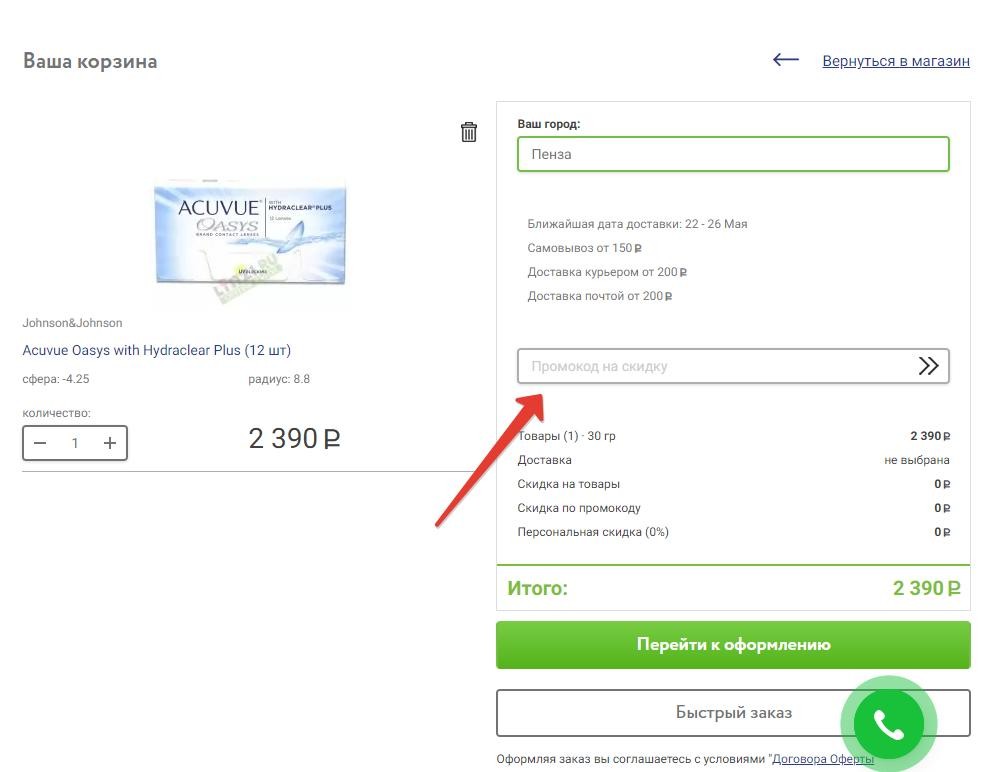Click the quantity value field showing 1
The image size is (988, 772).
pos(75,443)
